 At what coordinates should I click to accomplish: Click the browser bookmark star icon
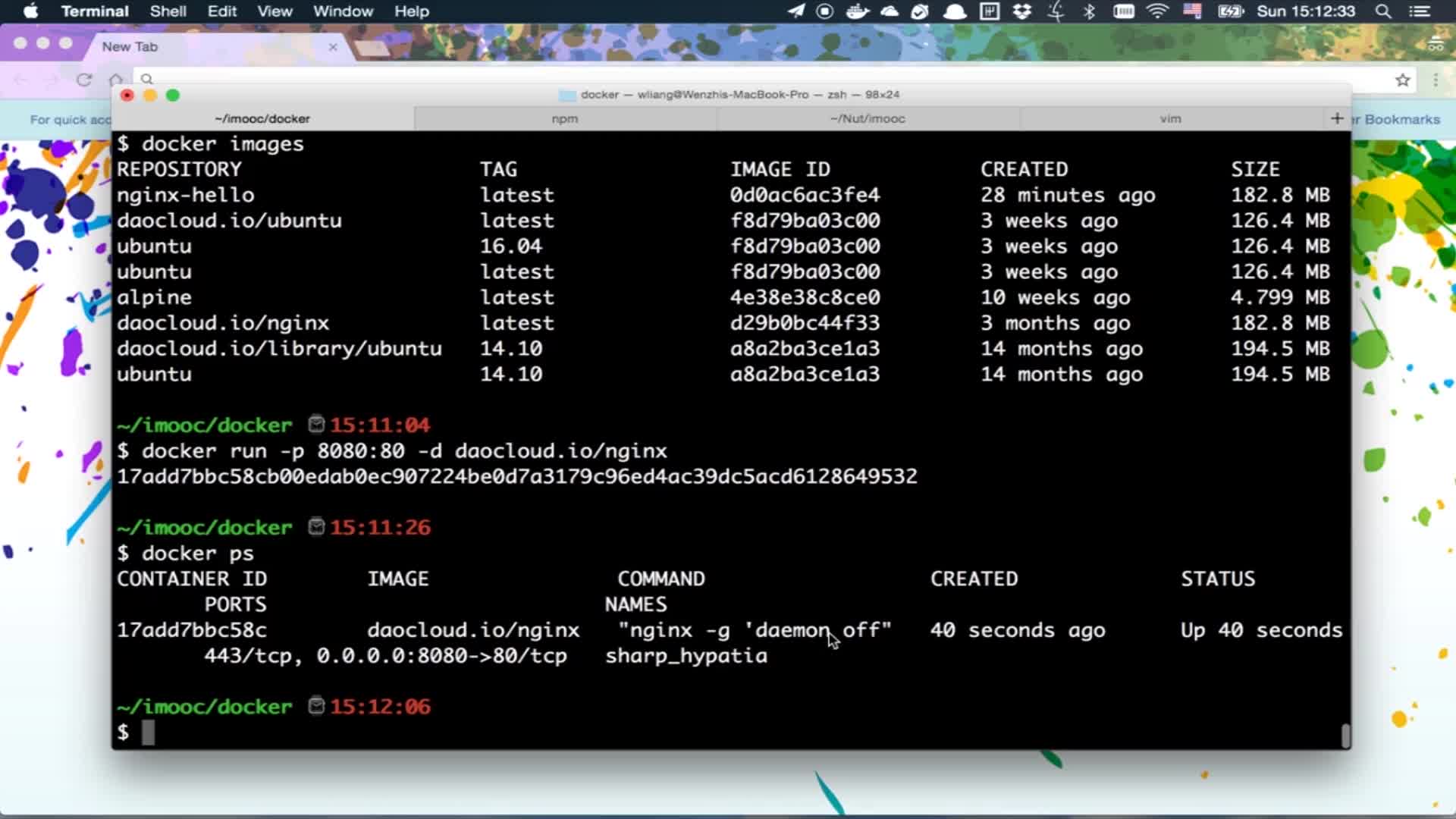1402,80
